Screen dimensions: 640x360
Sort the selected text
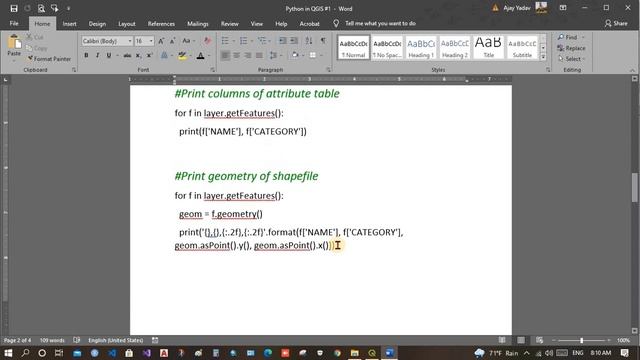coord(309,41)
